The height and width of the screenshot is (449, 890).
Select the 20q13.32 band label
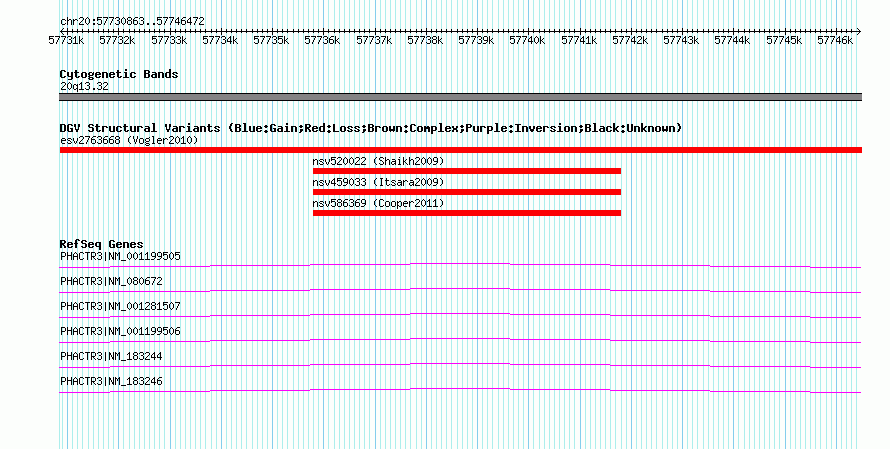point(84,87)
